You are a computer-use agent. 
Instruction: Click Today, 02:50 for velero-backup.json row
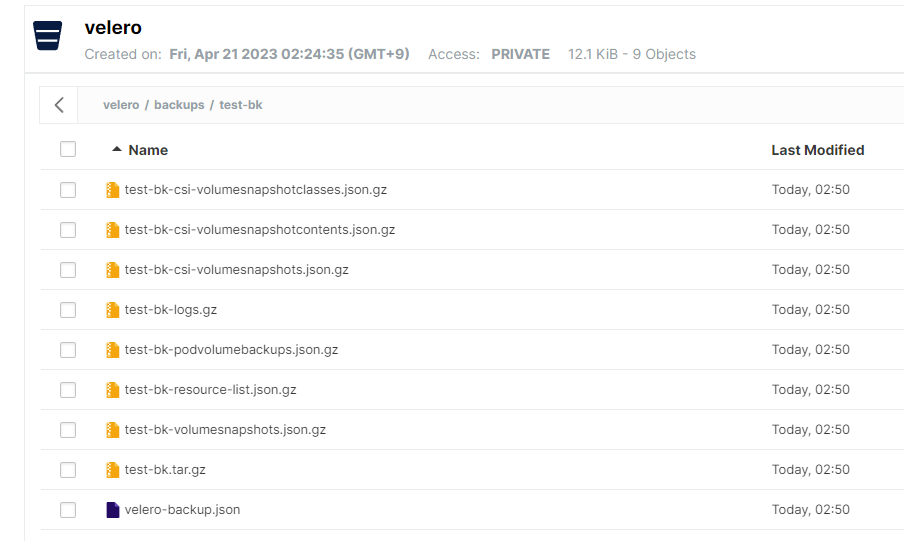[811, 510]
